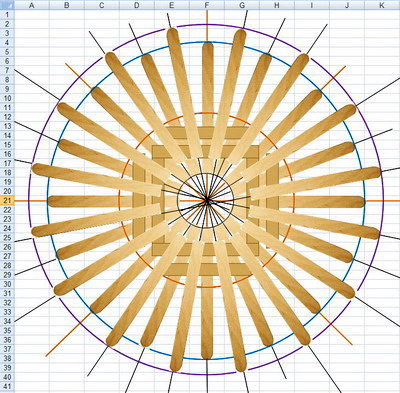Select column C header

click(x=102, y=5)
